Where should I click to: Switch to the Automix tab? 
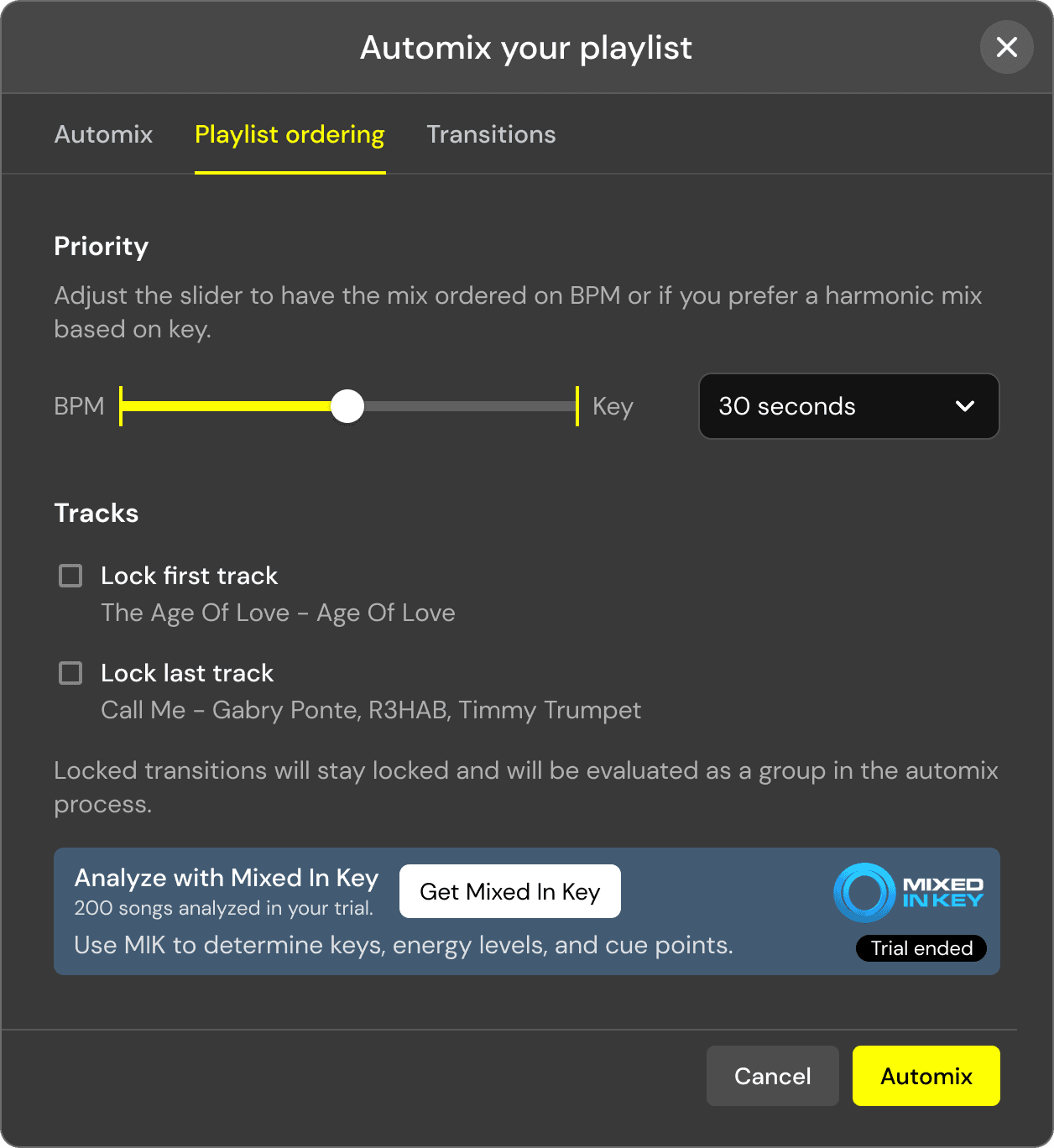point(103,134)
